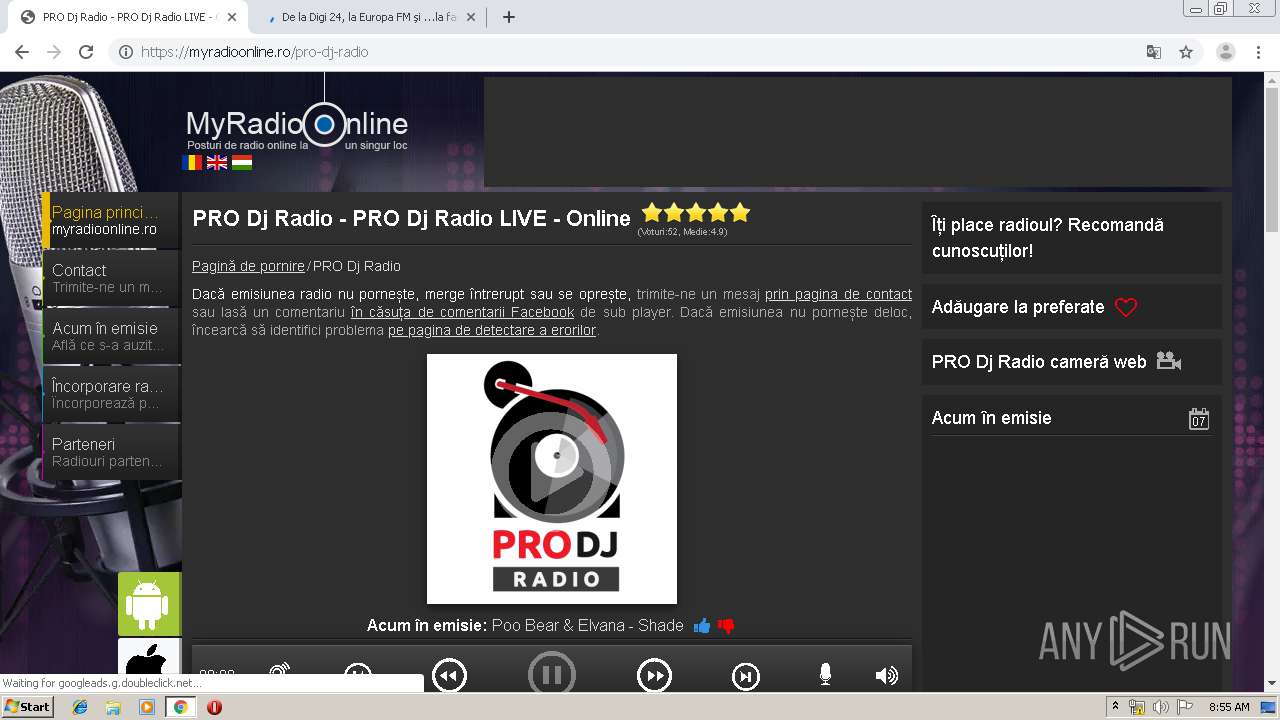The height and width of the screenshot is (720, 1280).
Task: Follow în căsuța de comentarii Facebook link
Action: tap(462, 312)
